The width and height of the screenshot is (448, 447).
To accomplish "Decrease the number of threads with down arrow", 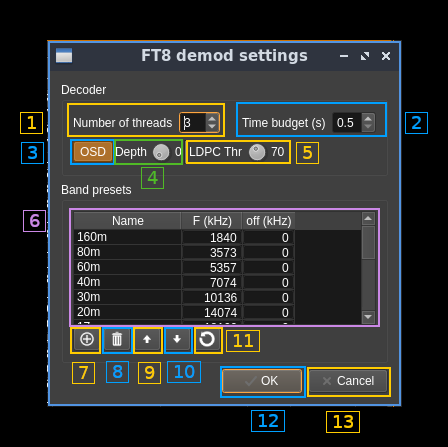I will 212,127.
